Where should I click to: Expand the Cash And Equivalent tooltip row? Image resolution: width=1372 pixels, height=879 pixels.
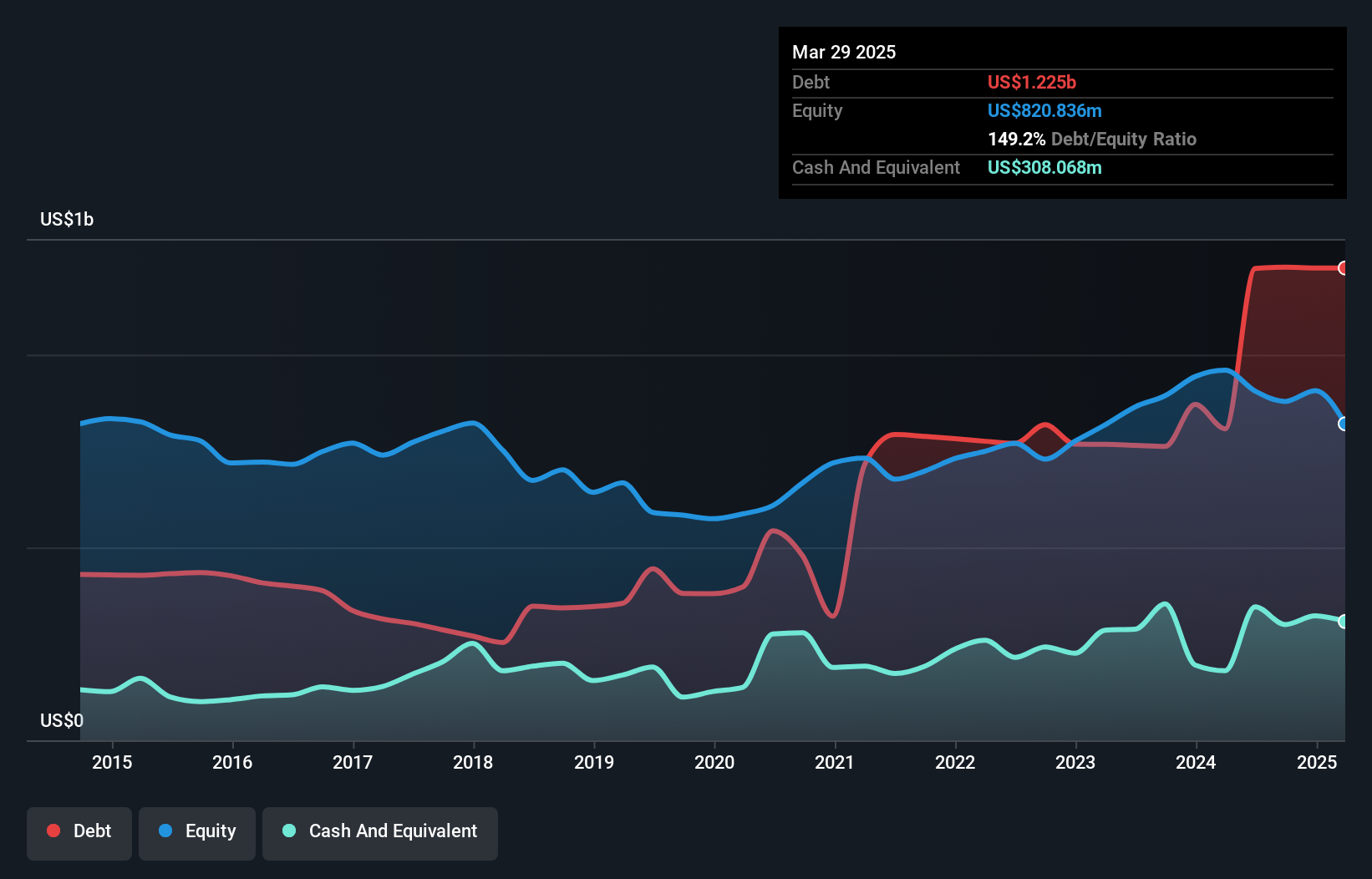(x=876, y=167)
